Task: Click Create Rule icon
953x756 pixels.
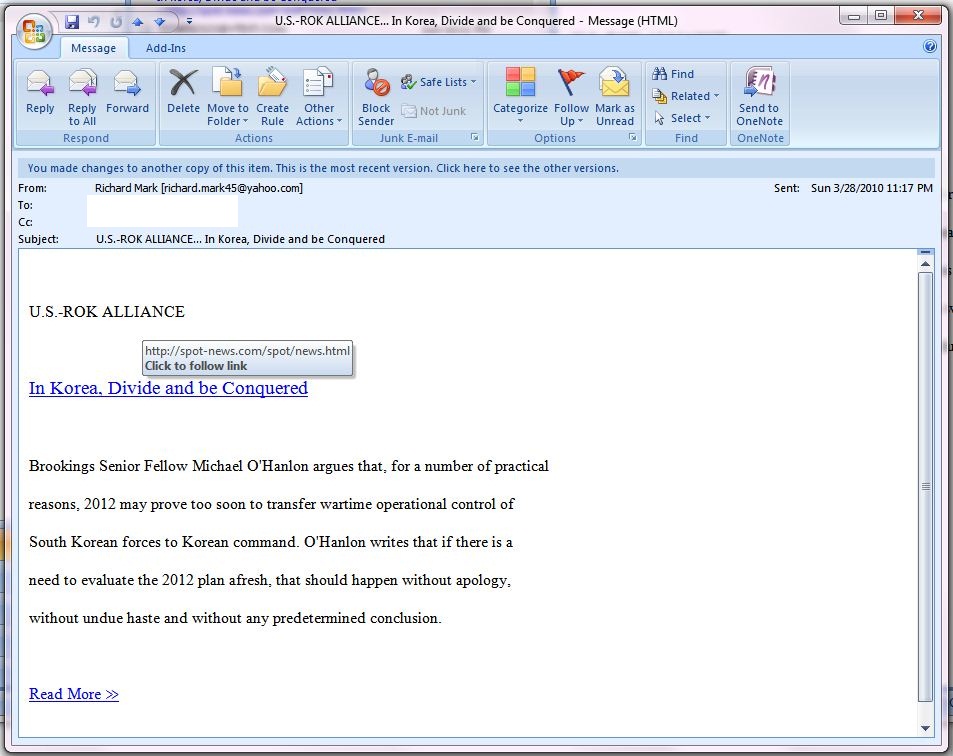Action: (x=272, y=97)
